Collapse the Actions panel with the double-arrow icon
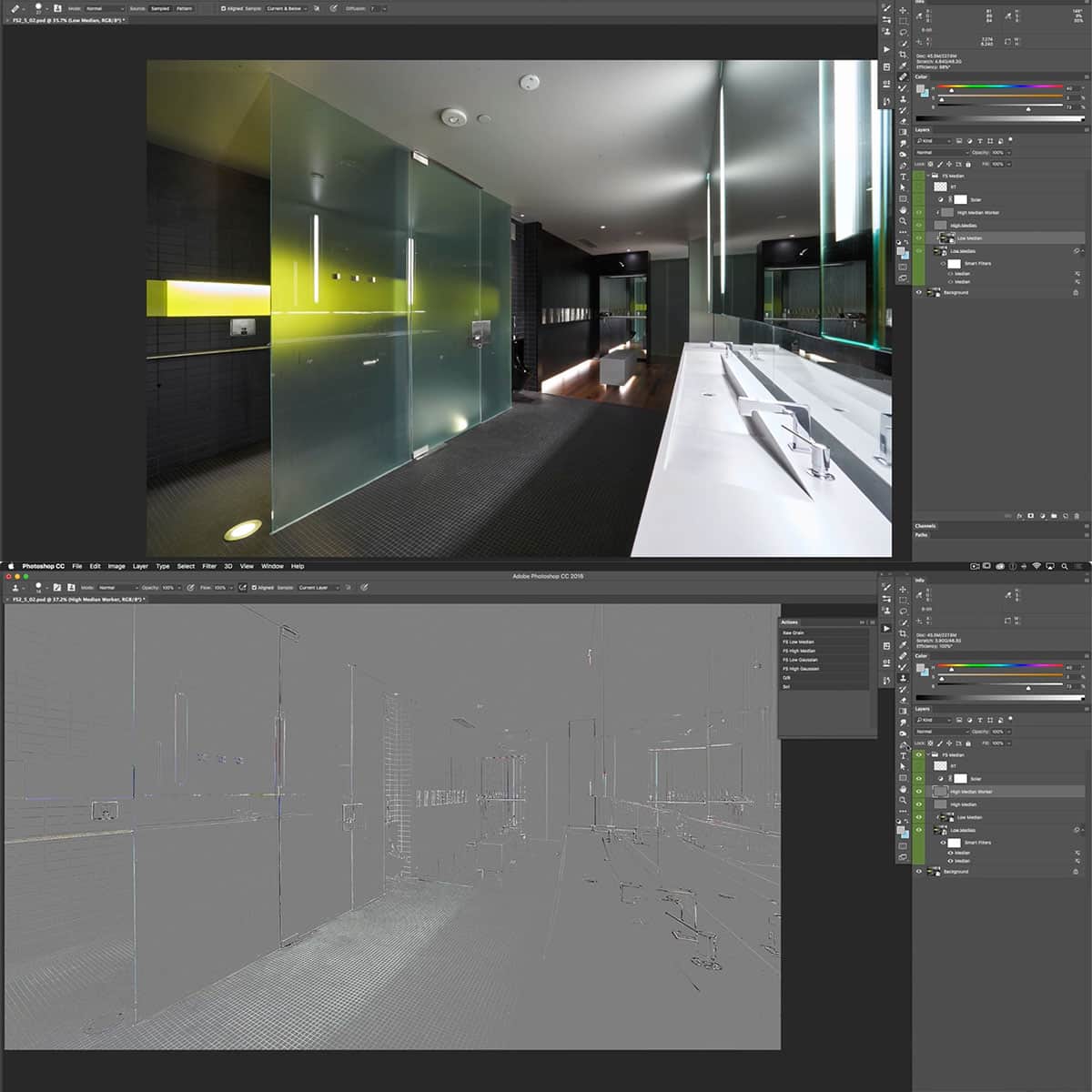 tap(863, 622)
